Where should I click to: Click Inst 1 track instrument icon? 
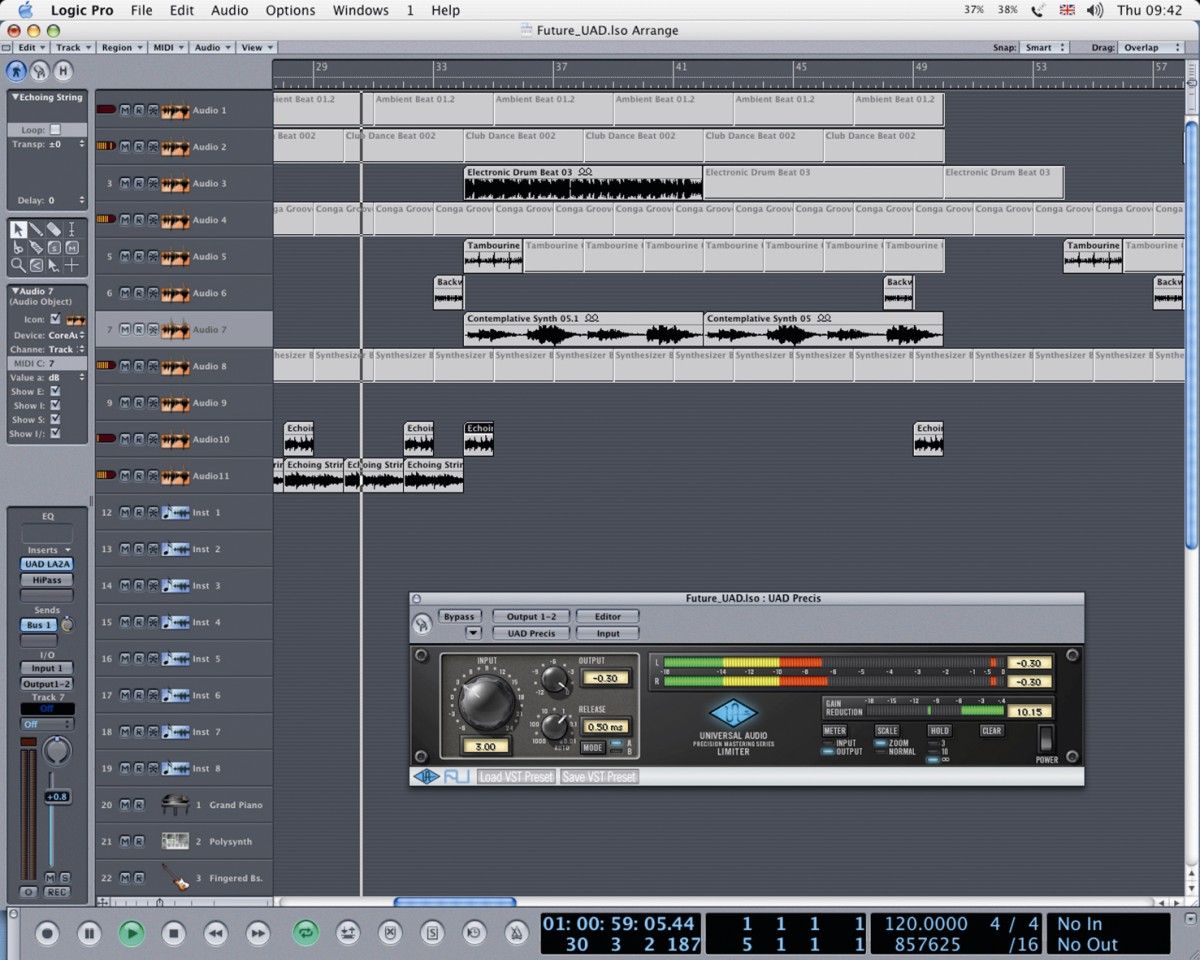pyautogui.click(x=175, y=513)
